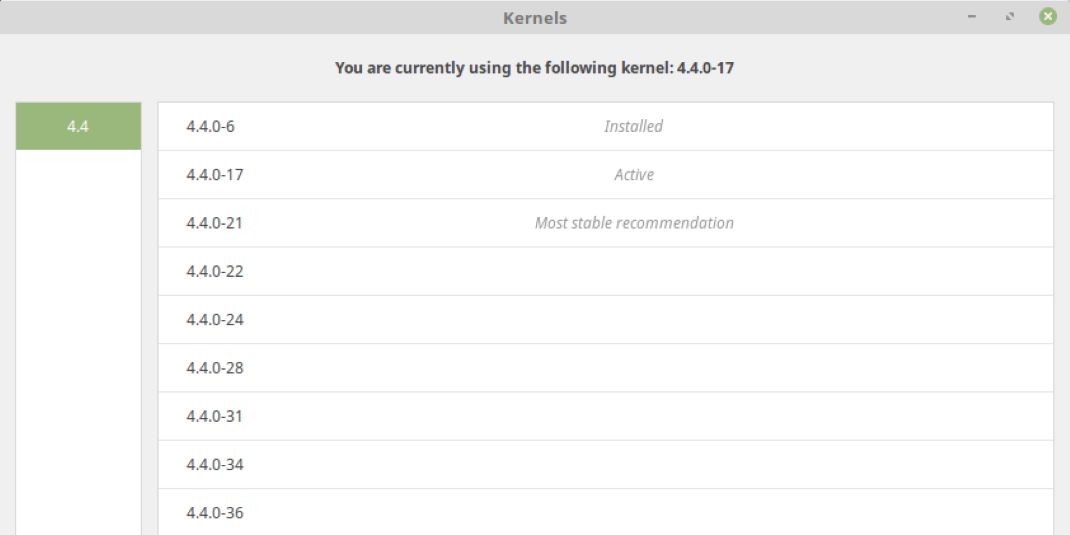This screenshot has height=535, width=1070.
Task: Click the "Installed" status label
Action: [633, 127]
